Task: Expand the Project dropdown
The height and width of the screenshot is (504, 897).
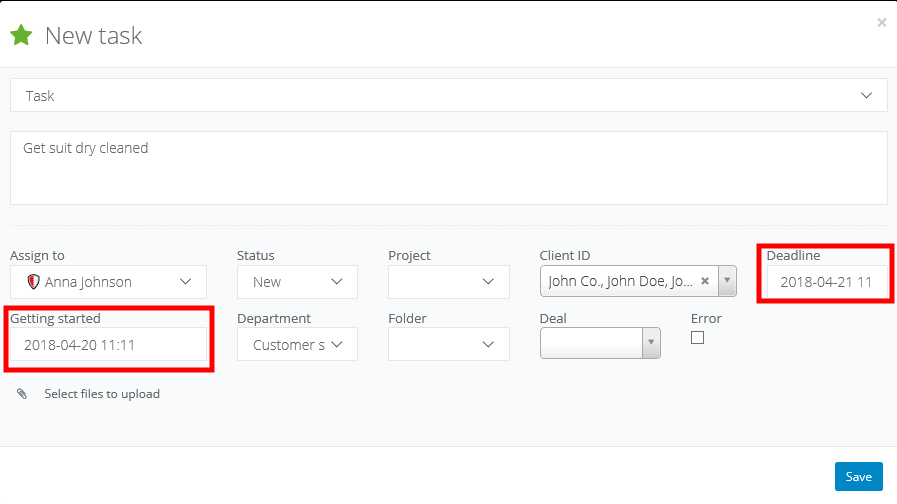Action: tap(488, 282)
